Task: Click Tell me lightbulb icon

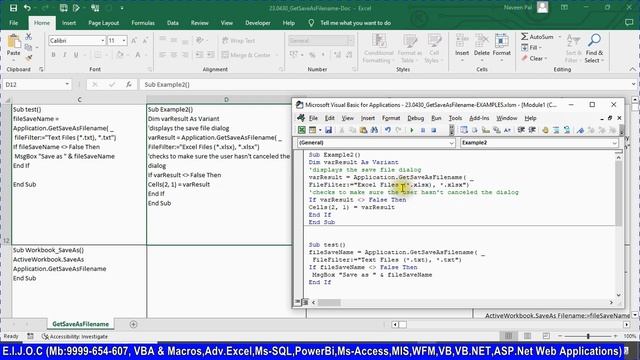Action: pos(311,23)
